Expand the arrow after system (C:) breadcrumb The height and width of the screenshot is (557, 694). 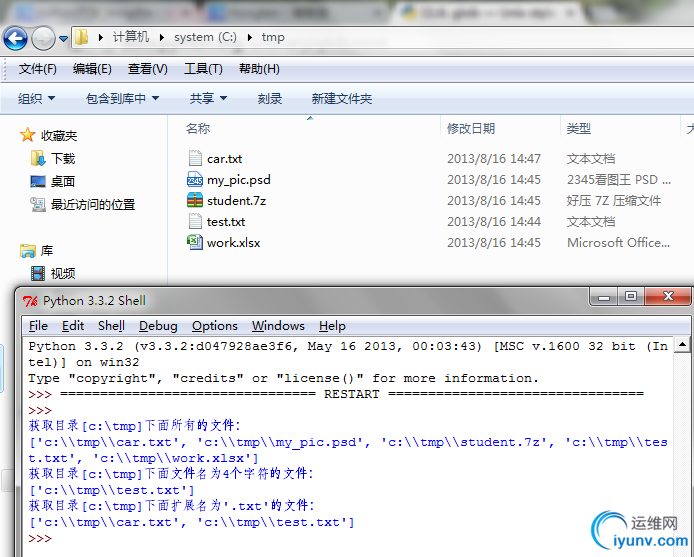tap(250, 38)
